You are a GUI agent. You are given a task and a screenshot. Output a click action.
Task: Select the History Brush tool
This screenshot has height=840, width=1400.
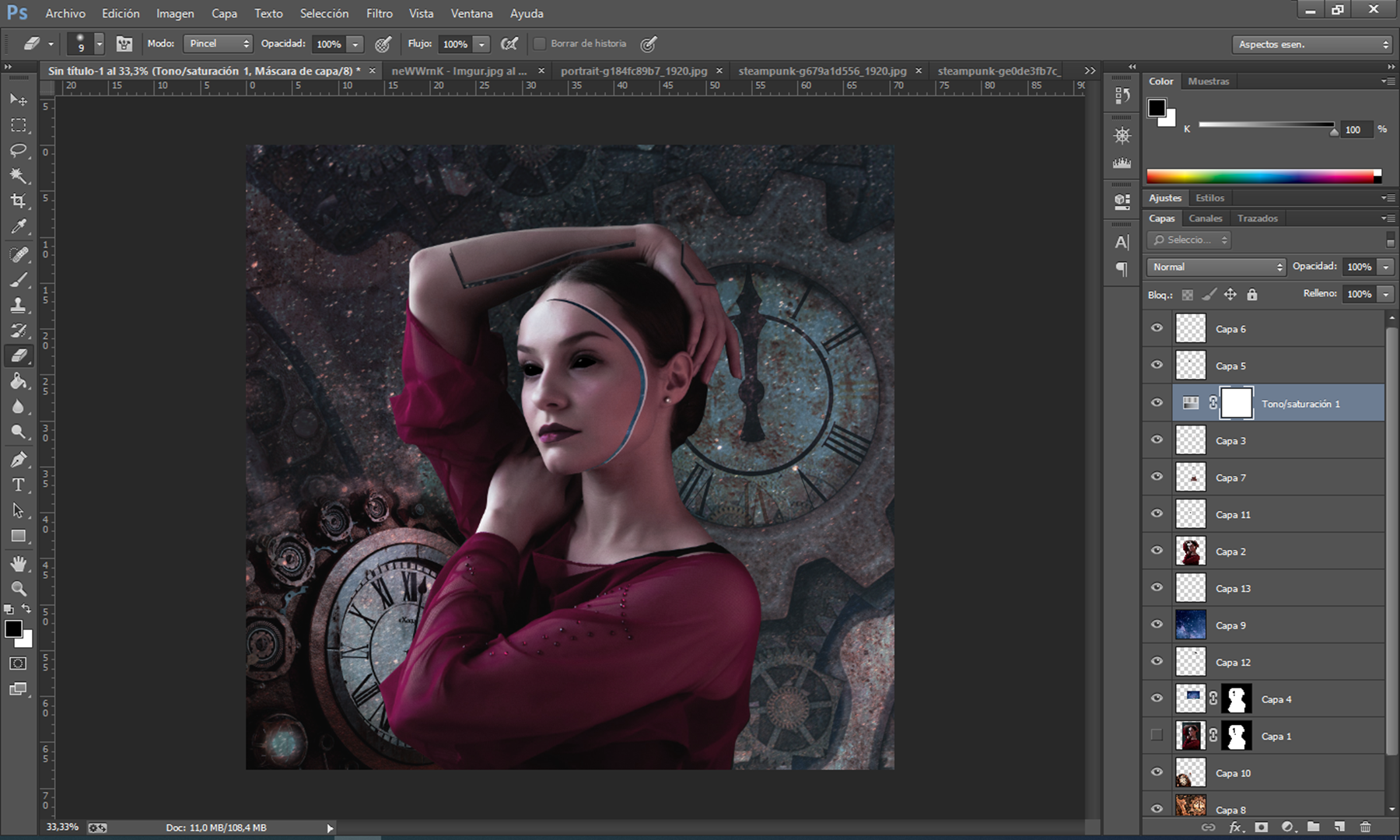pos(19,331)
